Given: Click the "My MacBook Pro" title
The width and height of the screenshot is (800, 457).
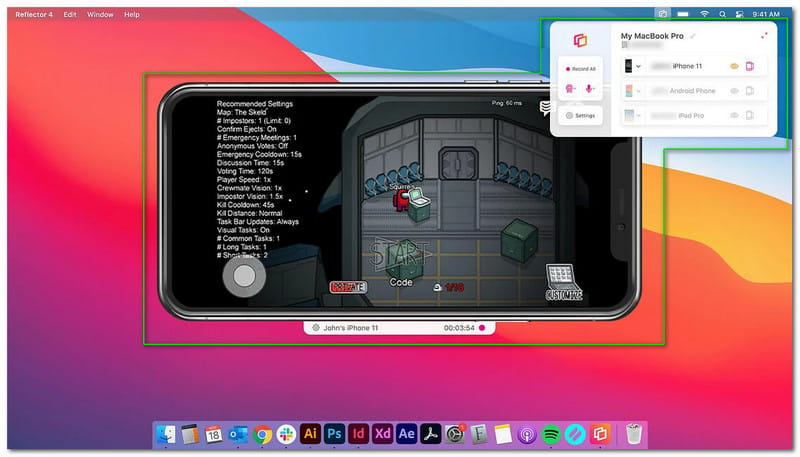Looking at the screenshot, I should [652, 36].
